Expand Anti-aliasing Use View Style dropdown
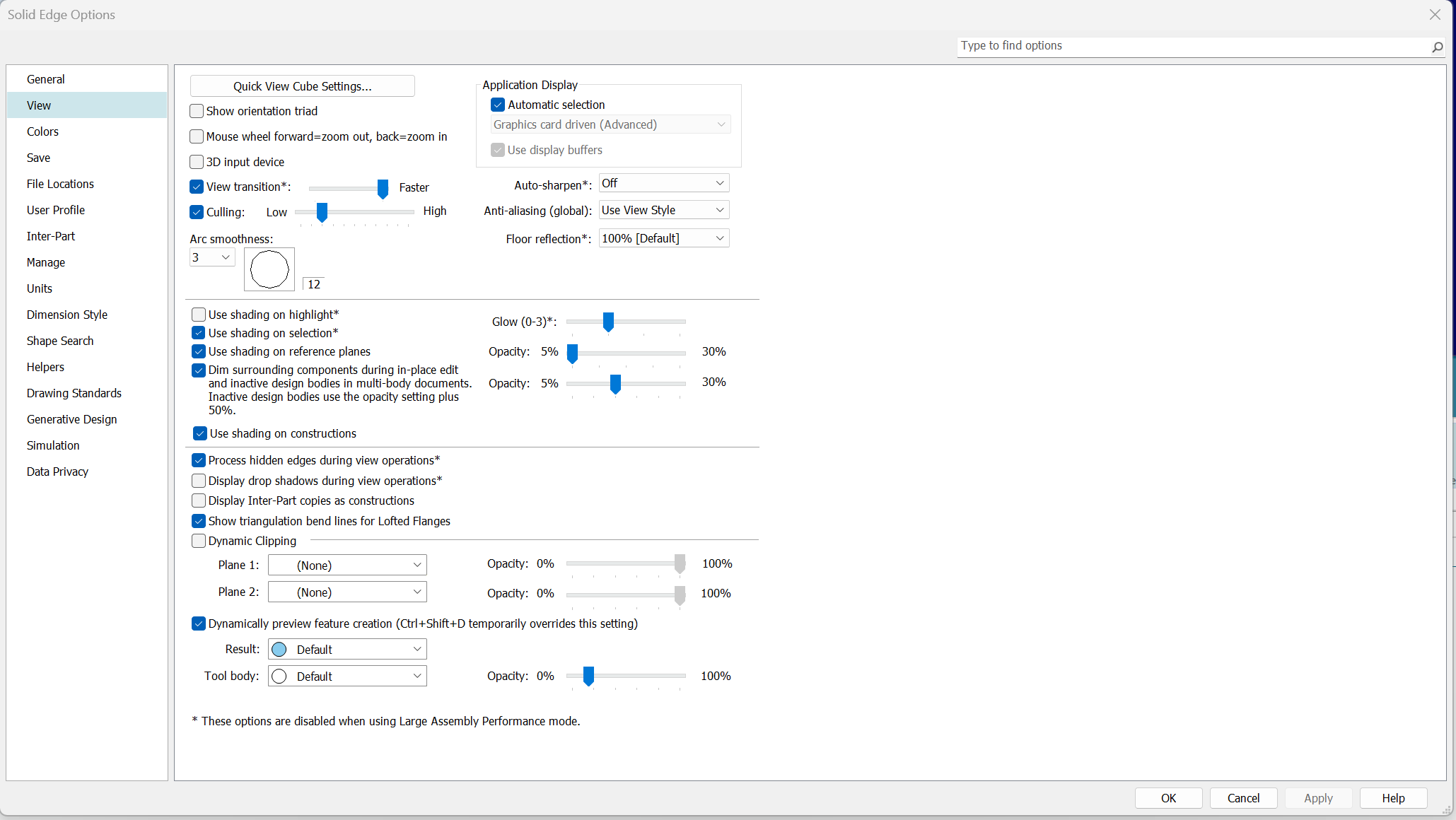Screen dimensions: 1456x820 point(663,210)
